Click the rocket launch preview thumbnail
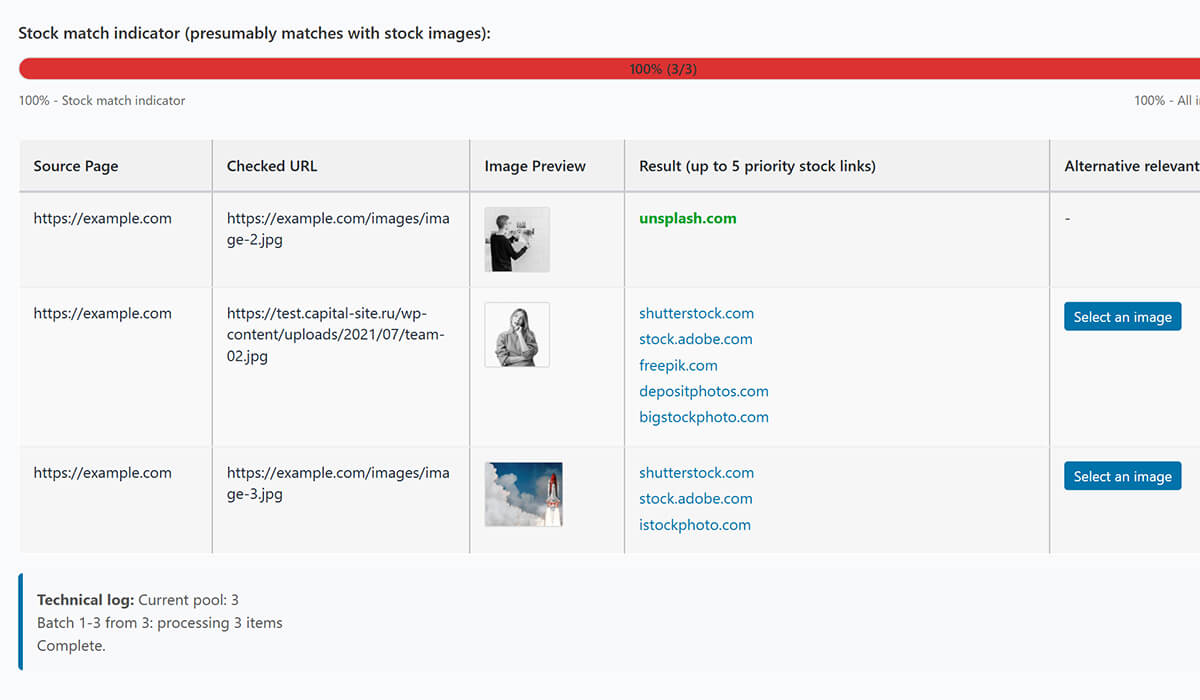This screenshot has width=1200, height=700. click(523, 494)
